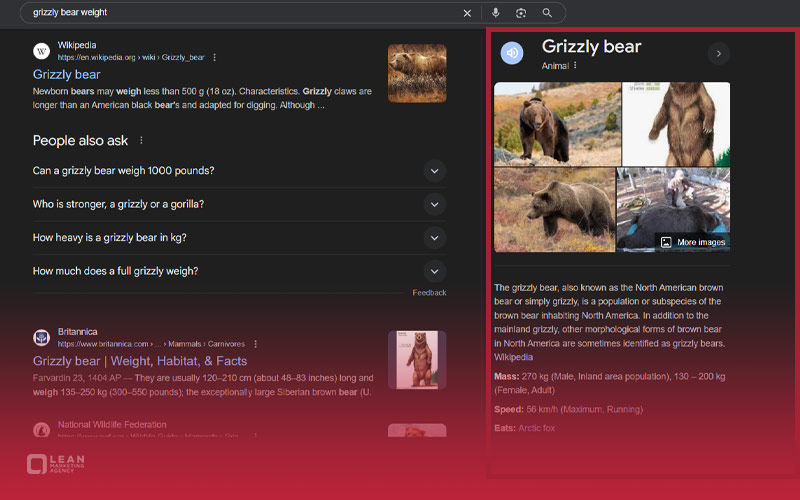This screenshot has height=500, width=800.
Task: Expand Who is stronger, a grizzly or a gorilla
Action: (x=239, y=205)
